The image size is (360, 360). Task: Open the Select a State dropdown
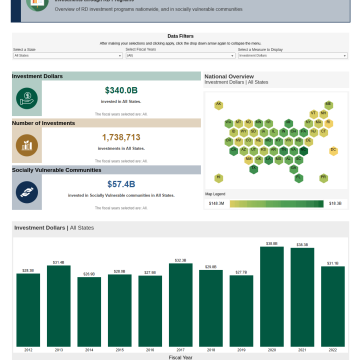(68, 56)
